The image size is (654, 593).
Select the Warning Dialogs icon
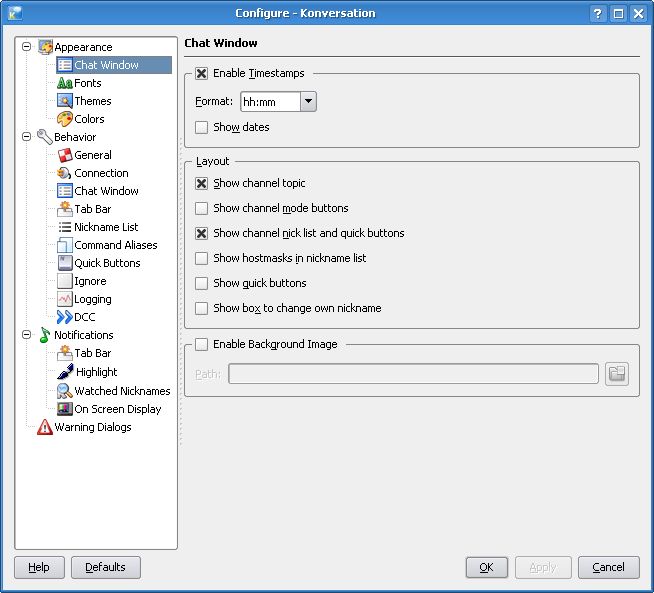point(45,427)
